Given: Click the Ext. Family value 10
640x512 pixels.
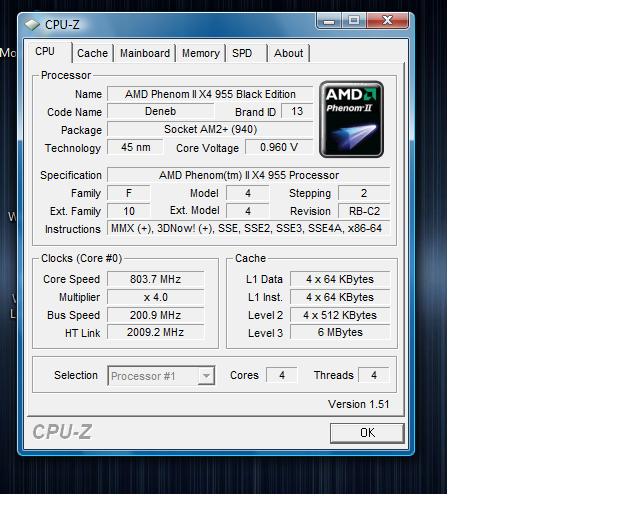Looking at the screenshot, I should pyautogui.click(x=129, y=211).
